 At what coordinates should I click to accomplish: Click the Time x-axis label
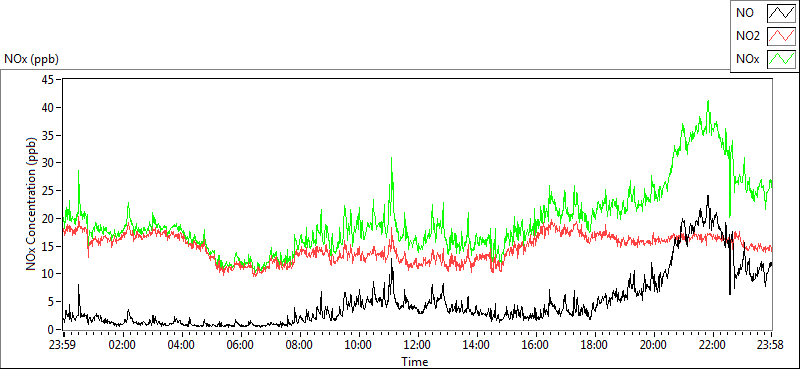coord(414,362)
